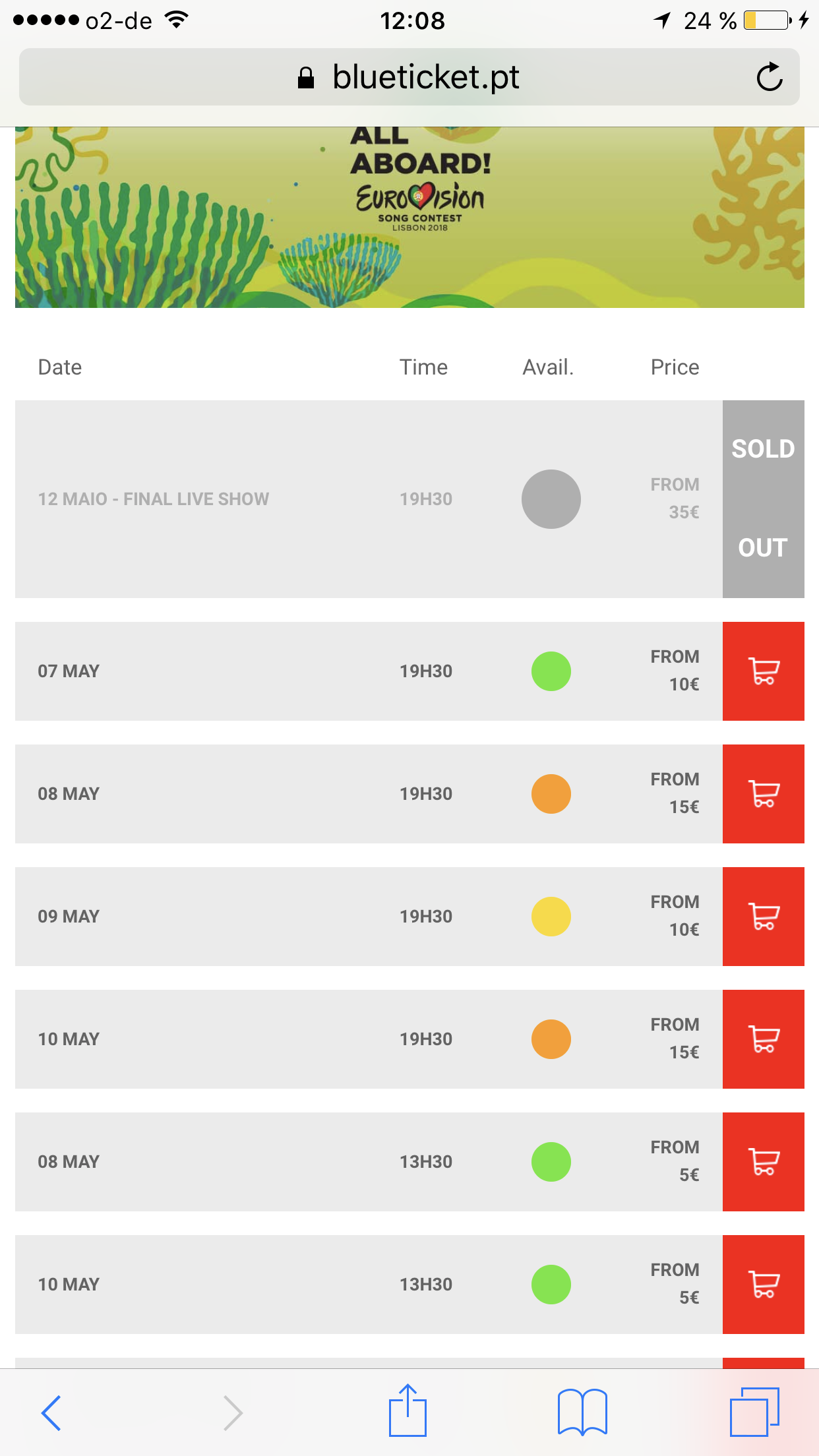Go back to the previous page
The height and width of the screenshot is (1456, 819).
(51, 1412)
